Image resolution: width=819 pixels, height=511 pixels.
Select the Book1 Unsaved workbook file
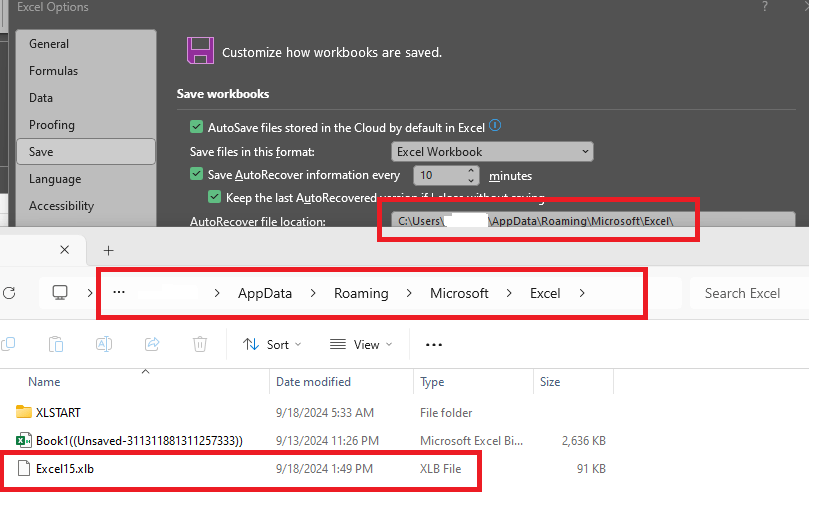tap(139, 441)
